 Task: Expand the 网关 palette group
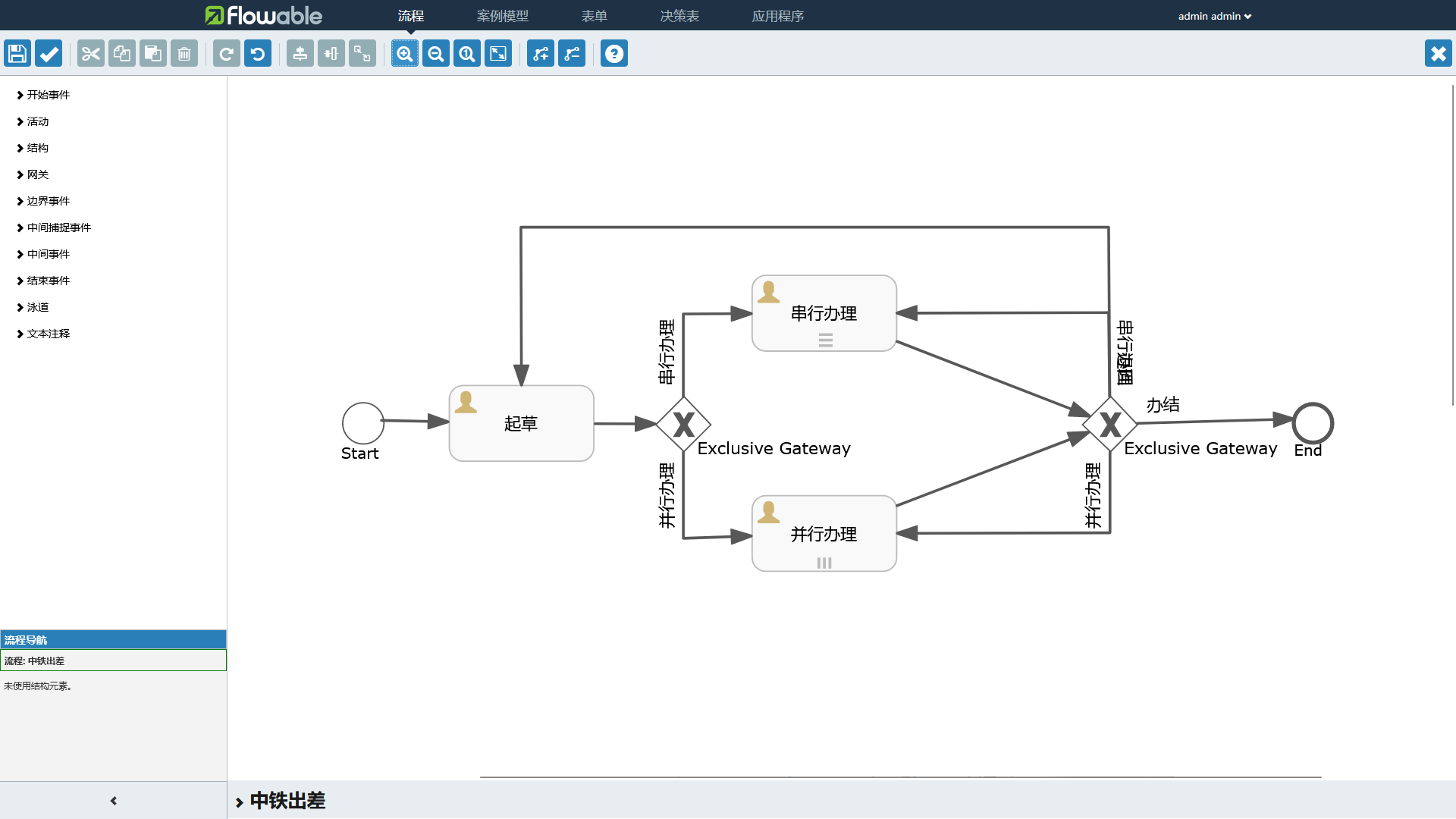coord(37,174)
